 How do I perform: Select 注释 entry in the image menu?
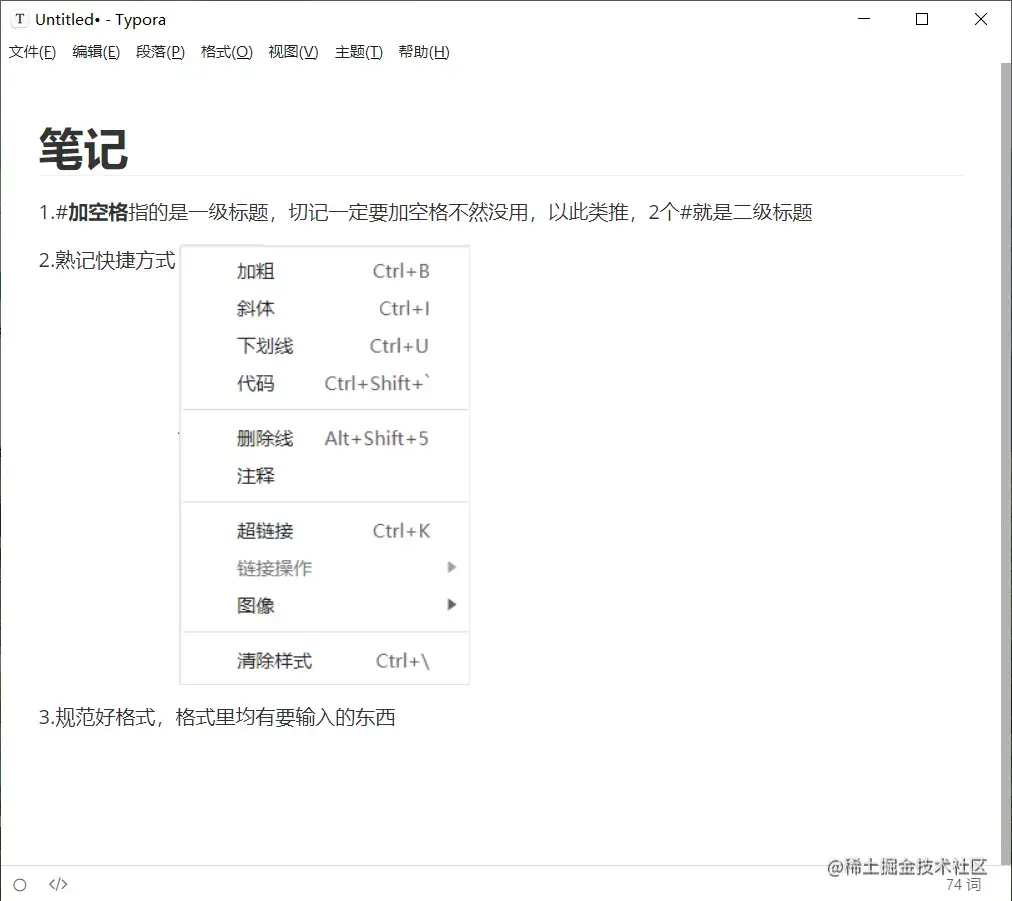(325, 476)
